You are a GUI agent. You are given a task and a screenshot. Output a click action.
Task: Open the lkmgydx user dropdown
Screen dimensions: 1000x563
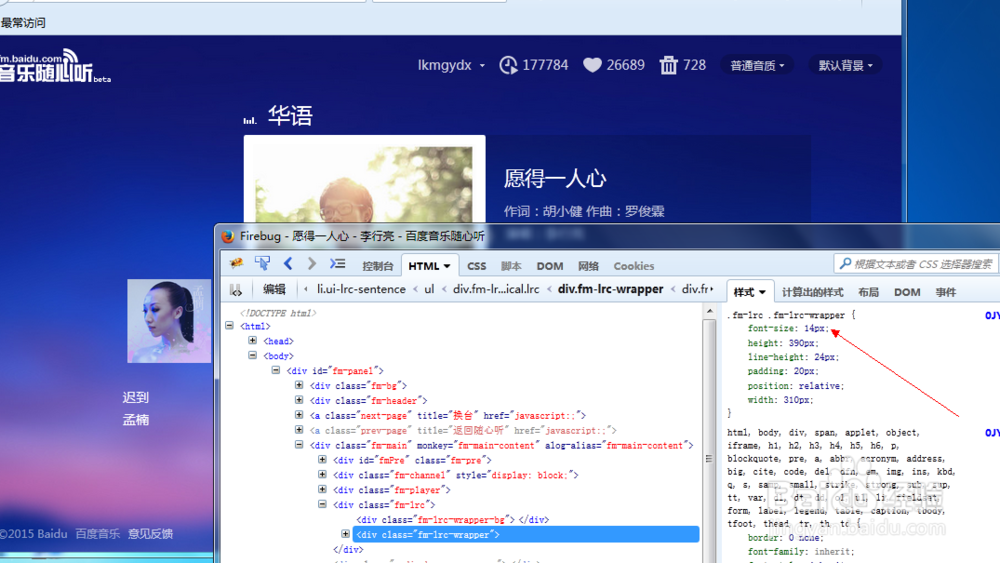tap(451, 65)
